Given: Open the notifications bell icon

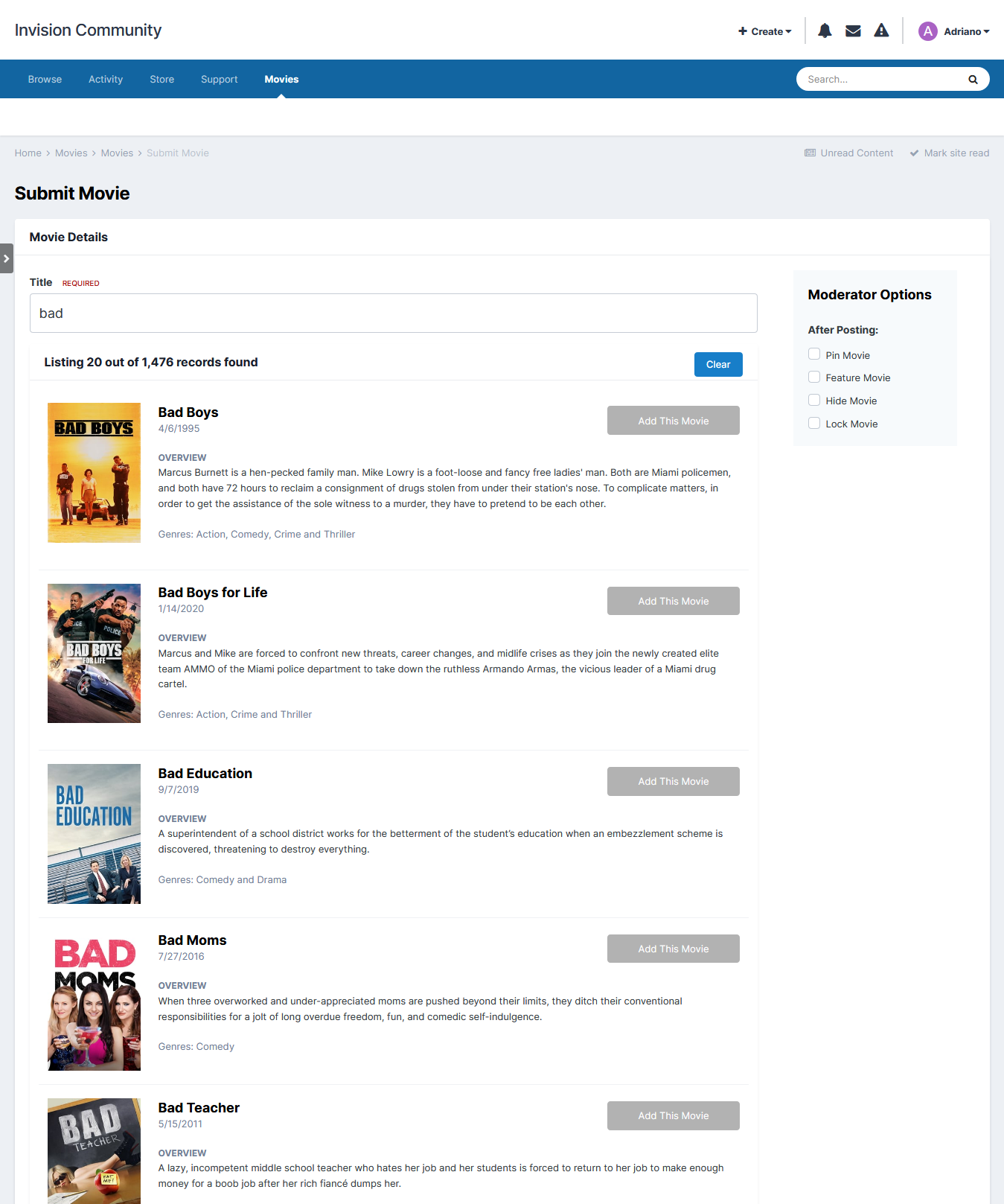Looking at the screenshot, I should (825, 31).
